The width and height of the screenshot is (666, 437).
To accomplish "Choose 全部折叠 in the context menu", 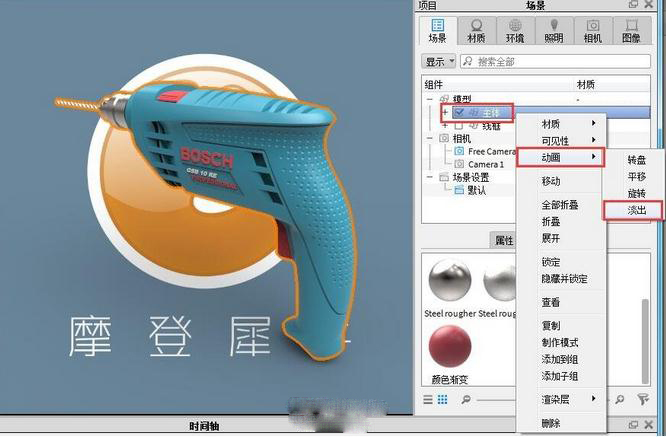I will [x=561, y=205].
